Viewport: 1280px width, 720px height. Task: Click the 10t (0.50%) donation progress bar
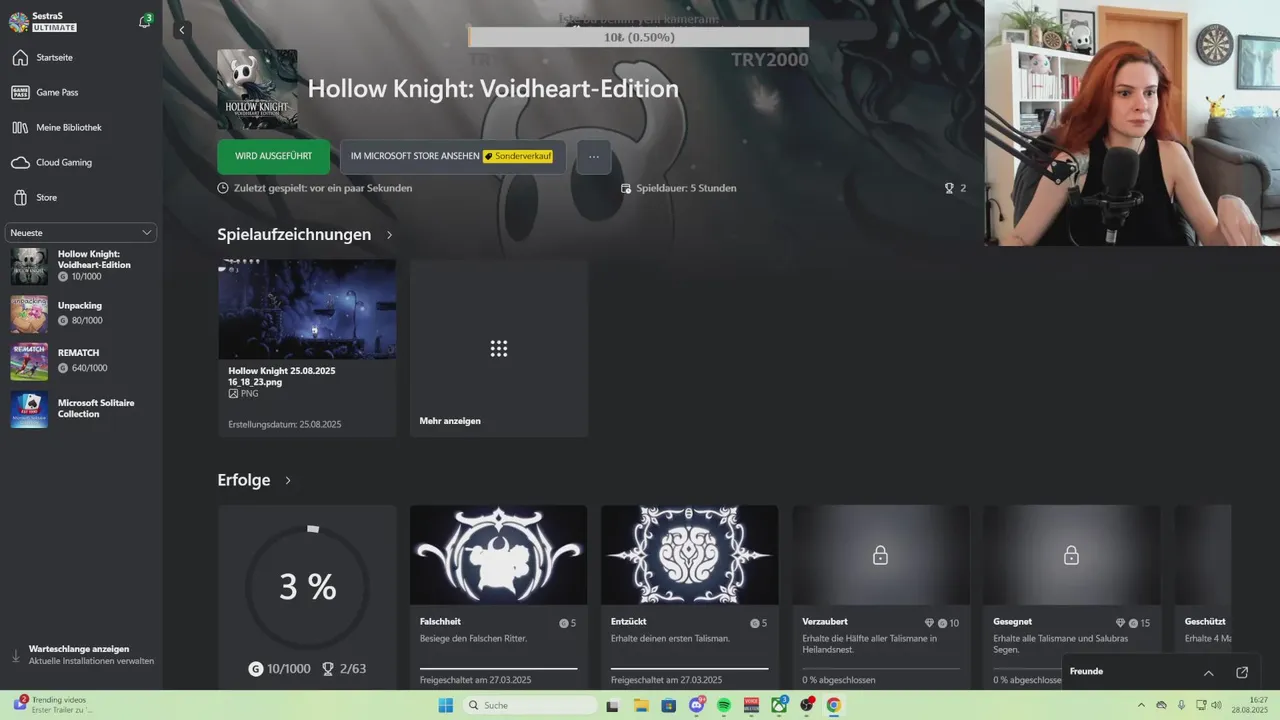point(639,37)
